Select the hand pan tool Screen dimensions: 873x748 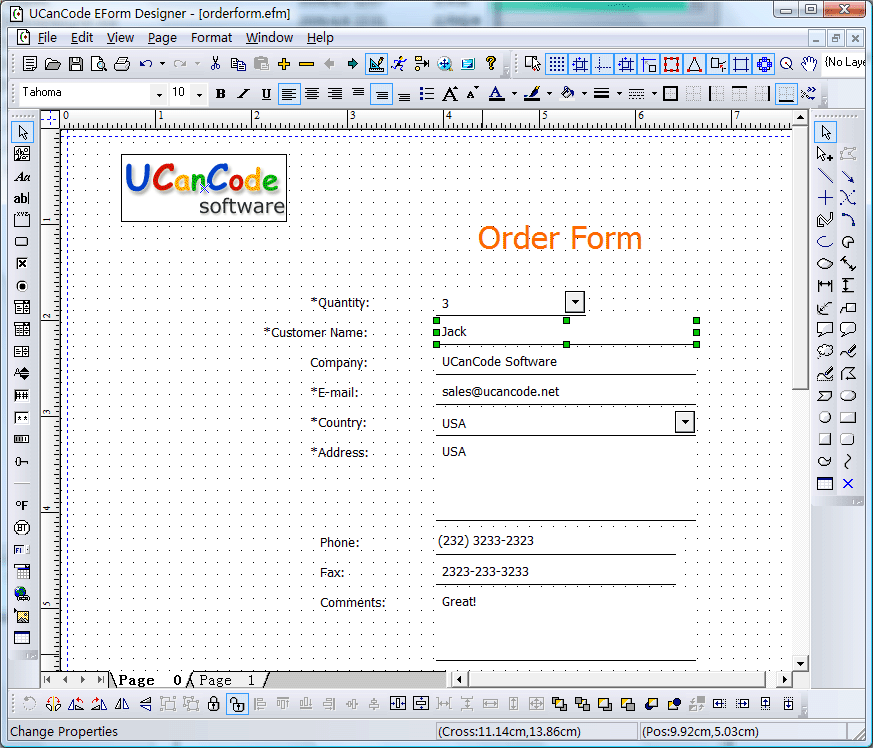pos(809,63)
